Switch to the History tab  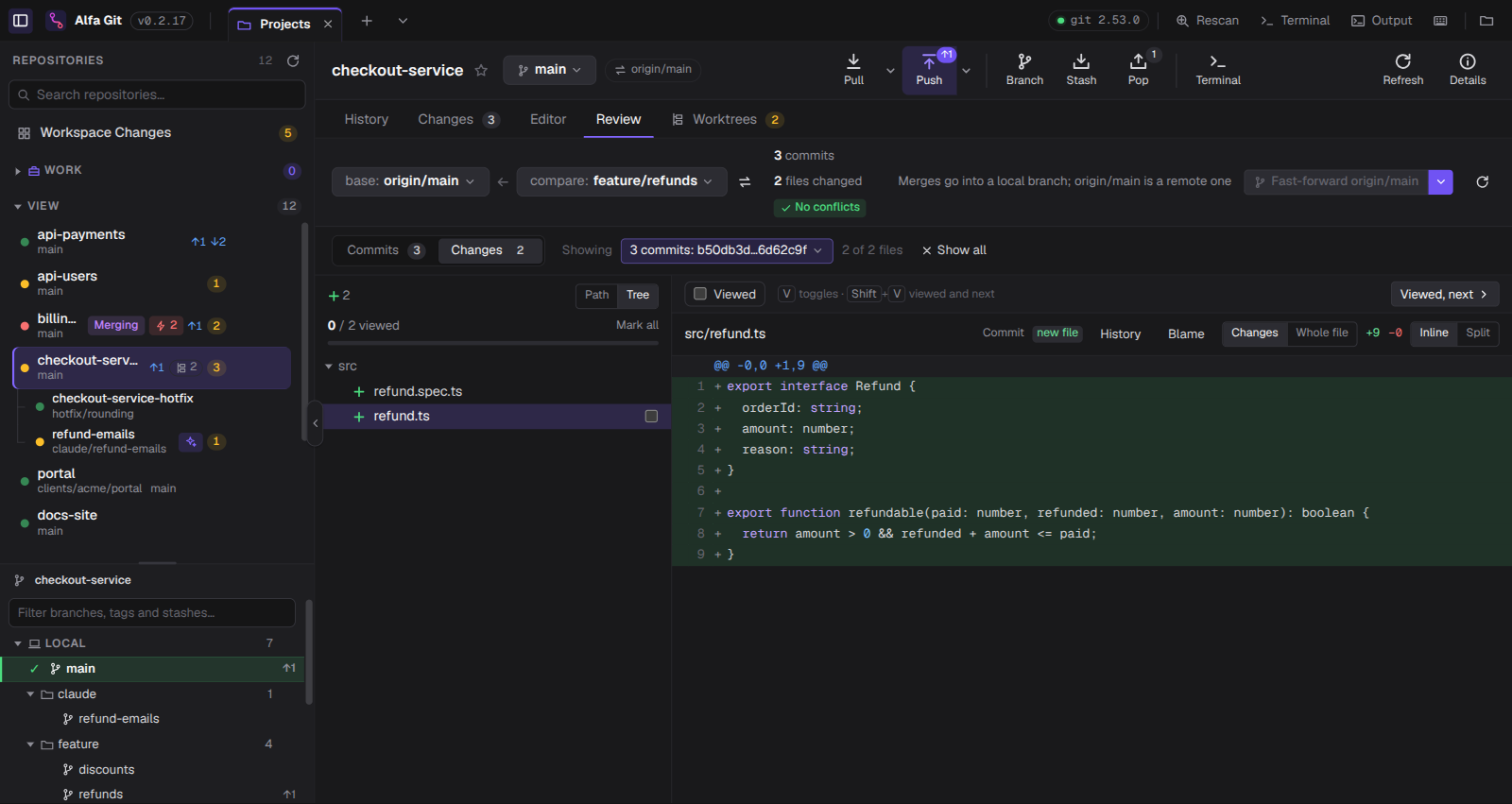[367, 119]
